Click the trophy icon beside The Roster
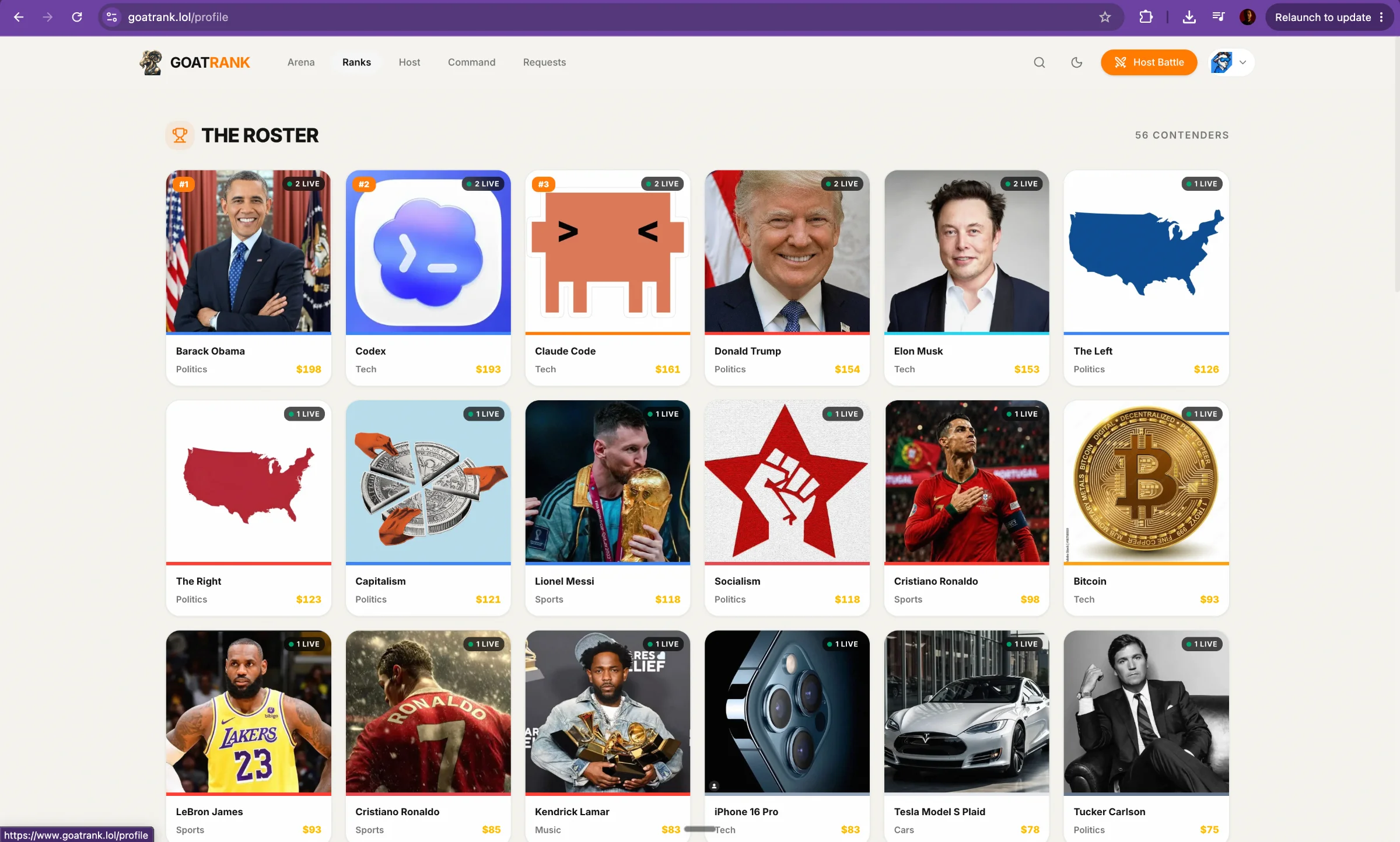1400x842 pixels. [180, 135]
